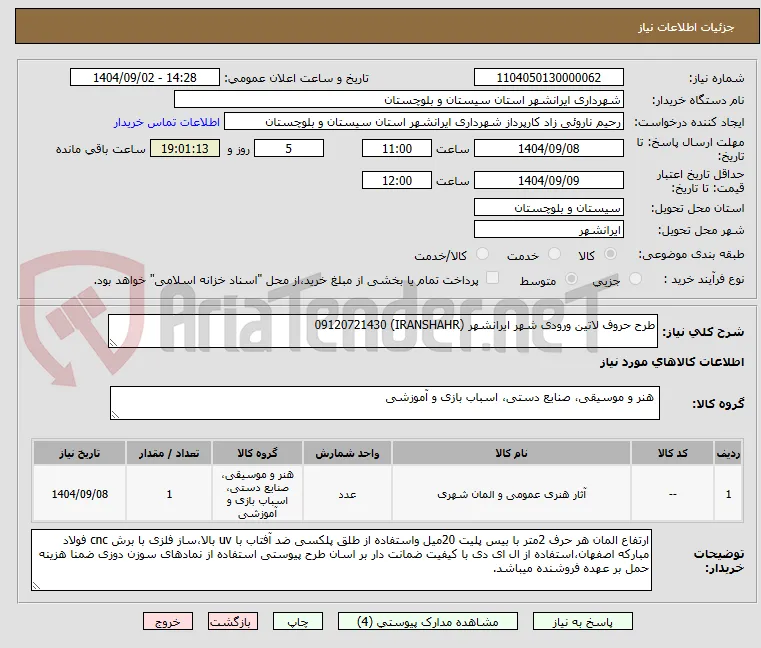Viewport: 761px width, 648px height.
Task: Click the چاپ print button
Action: (x=298, y=621)
